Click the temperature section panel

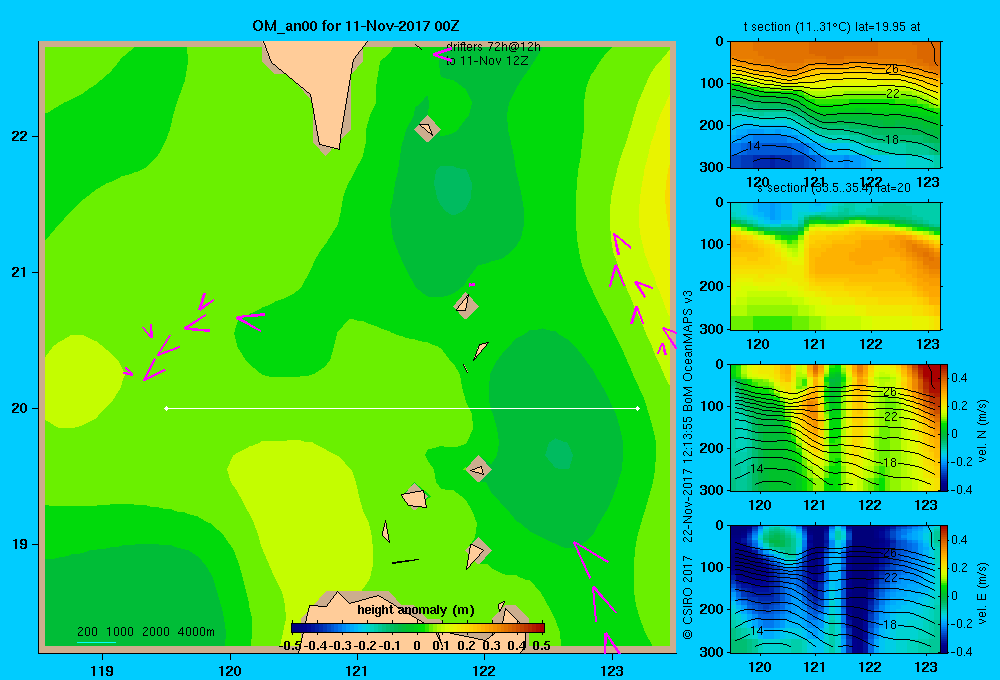point(835,105)
